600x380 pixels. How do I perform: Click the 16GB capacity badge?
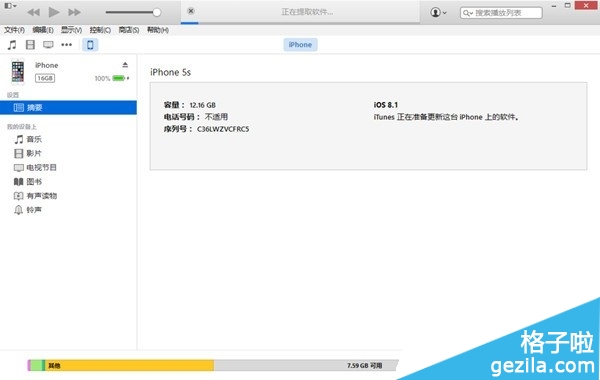click(x=45, y=78)
